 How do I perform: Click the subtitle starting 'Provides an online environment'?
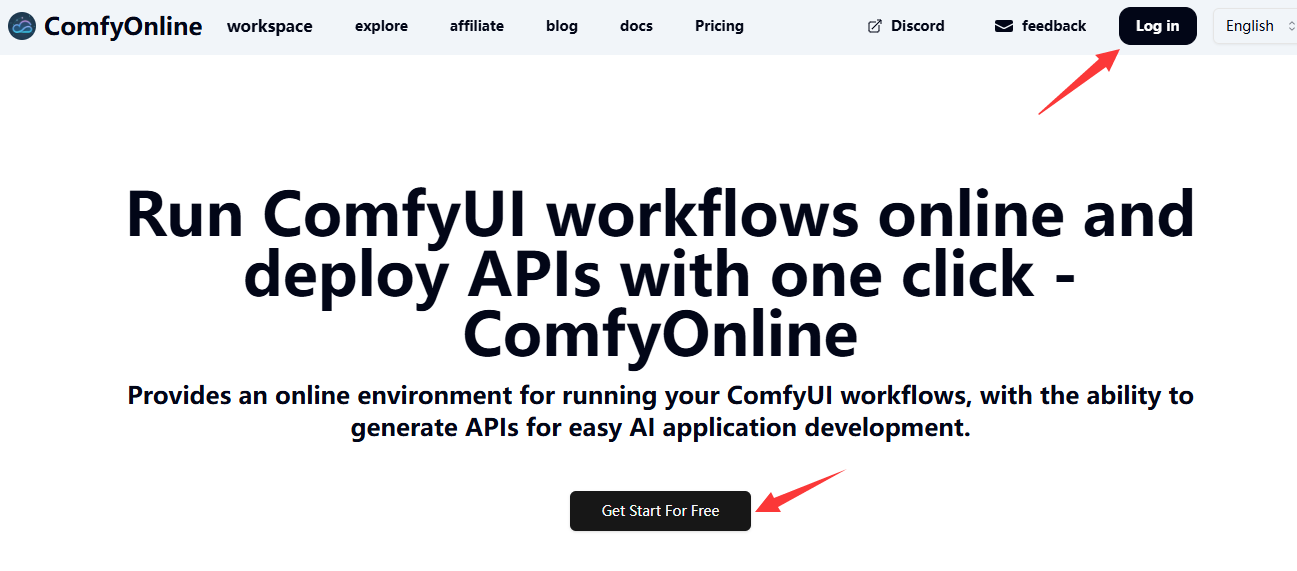pos(660,412)
